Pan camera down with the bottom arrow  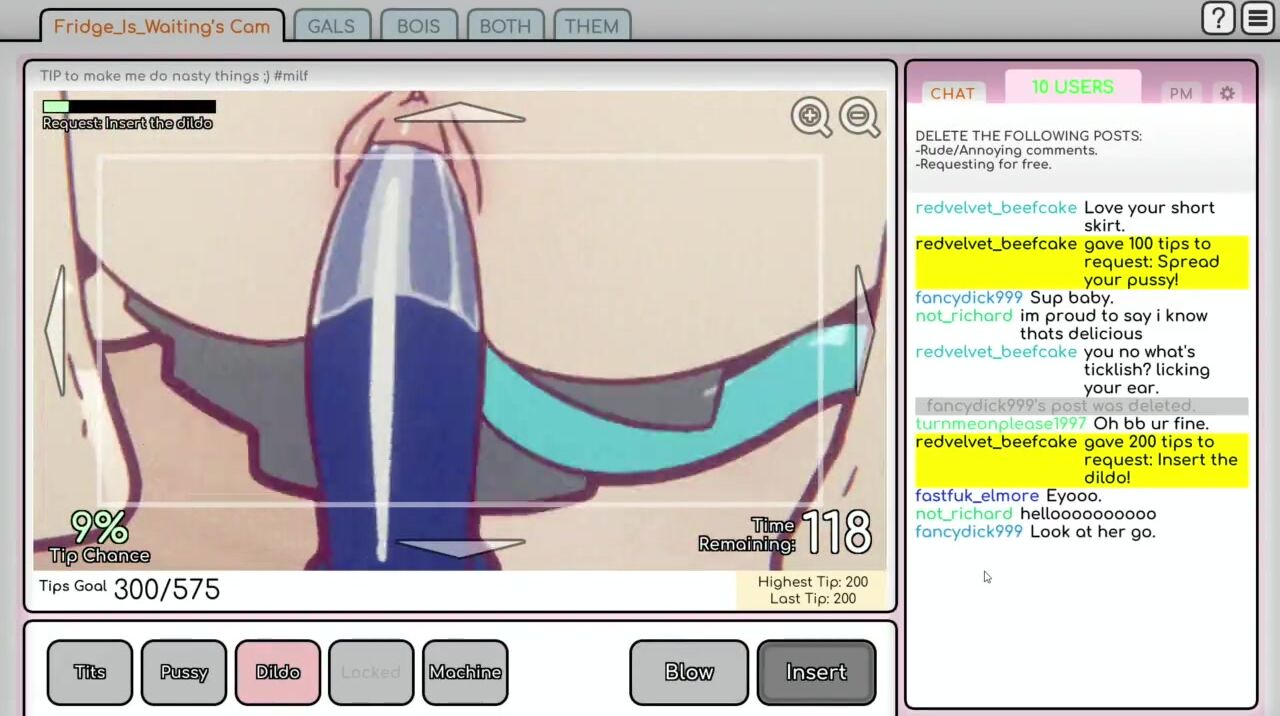[459, 546]
